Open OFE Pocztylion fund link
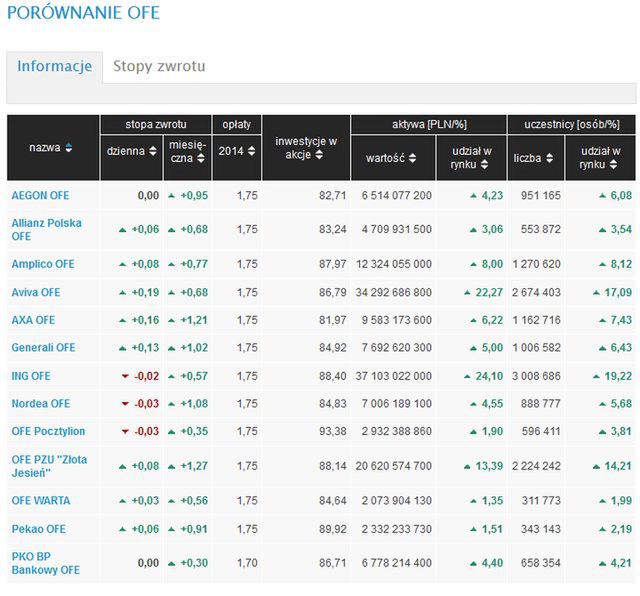The width and height of the screenshot is (640, 596). point(48,431)
